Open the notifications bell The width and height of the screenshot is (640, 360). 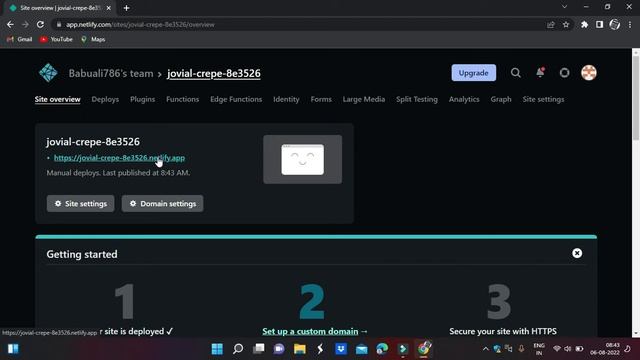(540, 73)
